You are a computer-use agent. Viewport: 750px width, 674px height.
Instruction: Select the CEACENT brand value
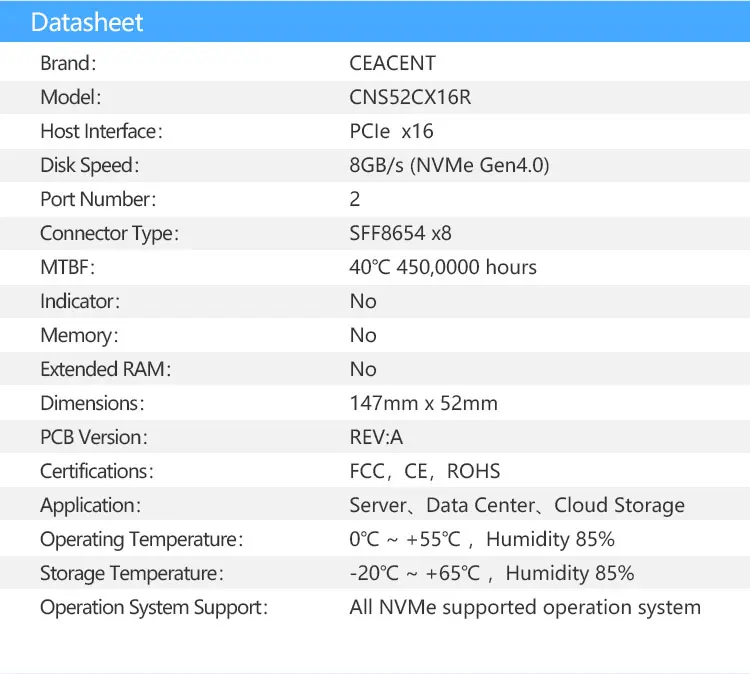(x=392, y=63)
